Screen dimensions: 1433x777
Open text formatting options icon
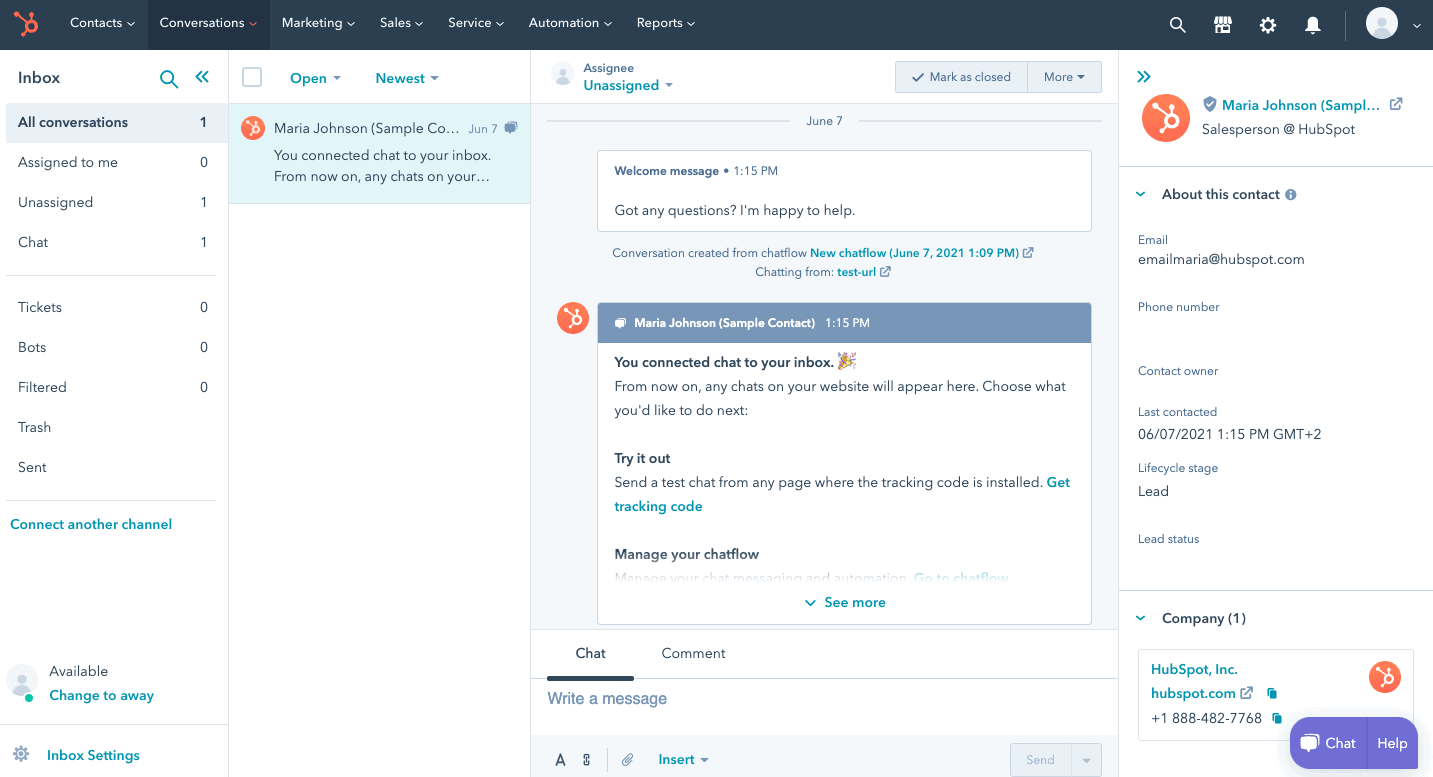coord(560,760)
